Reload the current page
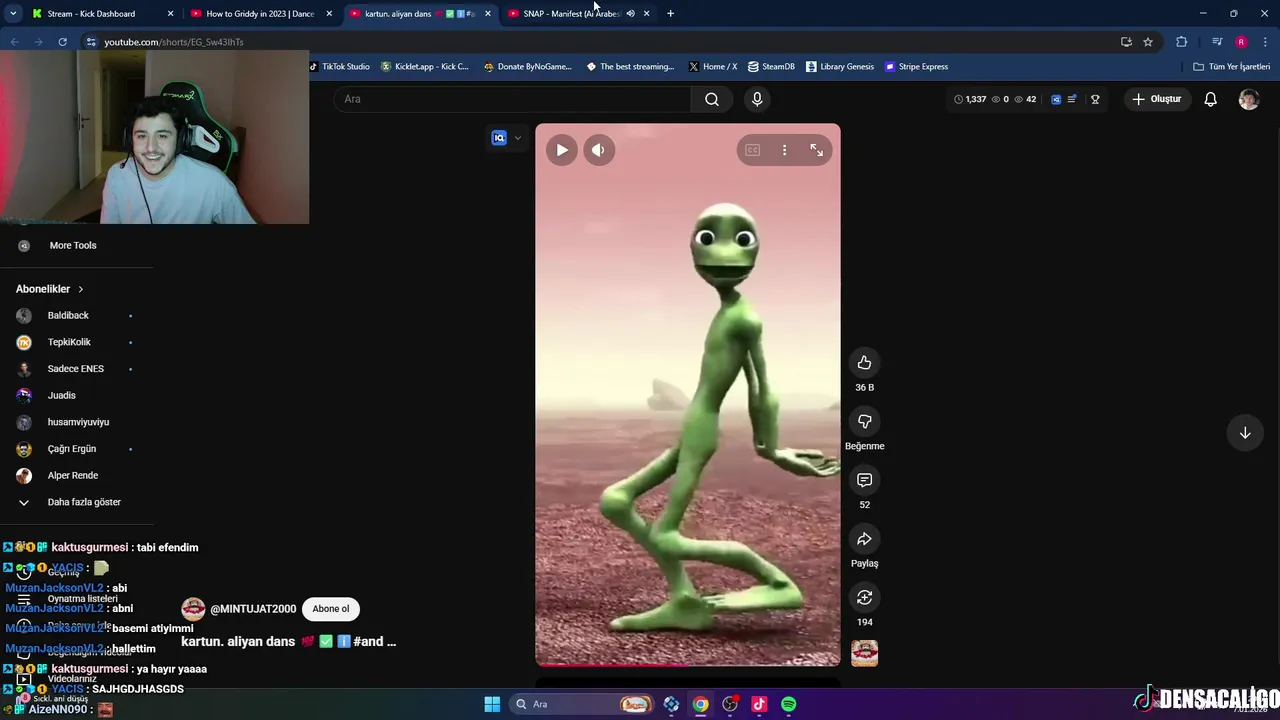 tap(62, 42)
